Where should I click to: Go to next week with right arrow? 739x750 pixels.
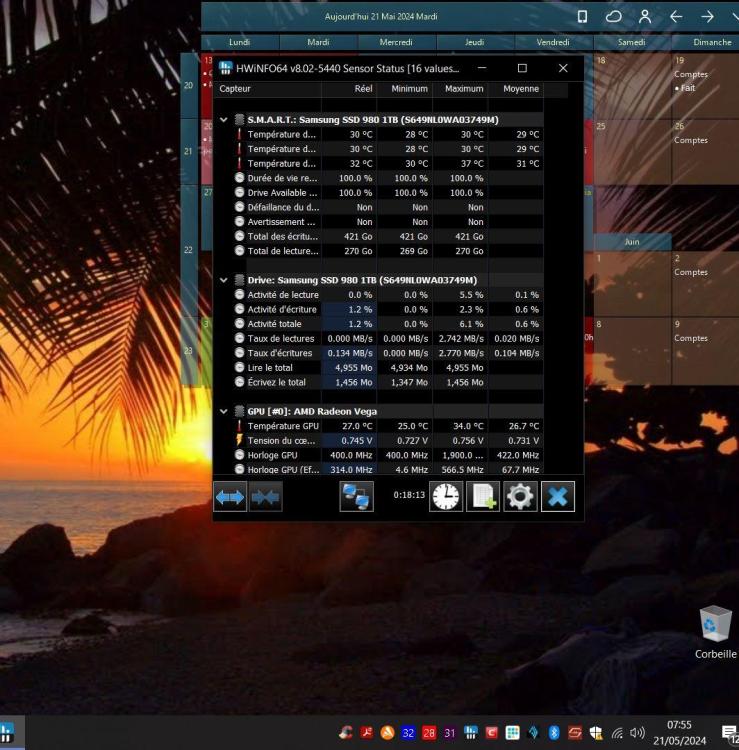tap(707, 17)
